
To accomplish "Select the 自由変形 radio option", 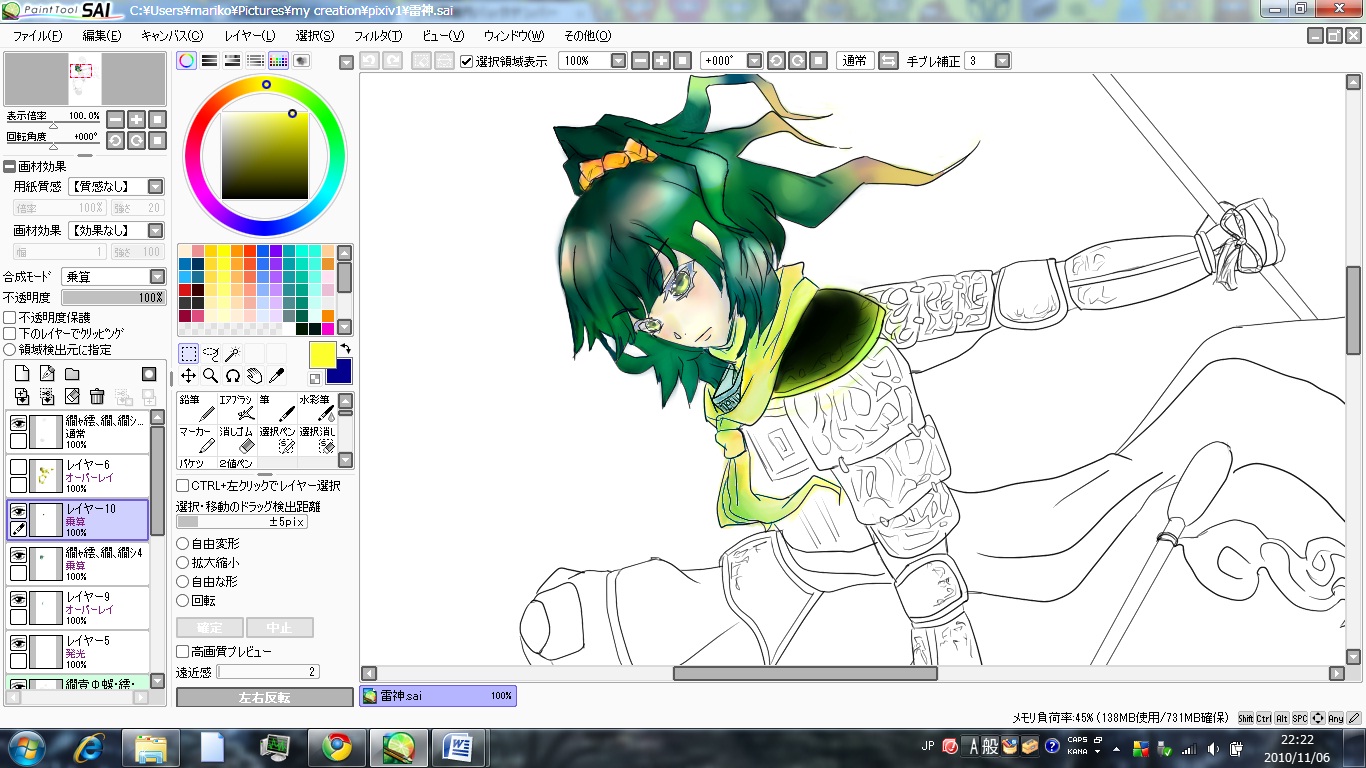I will tap(182, 544).
